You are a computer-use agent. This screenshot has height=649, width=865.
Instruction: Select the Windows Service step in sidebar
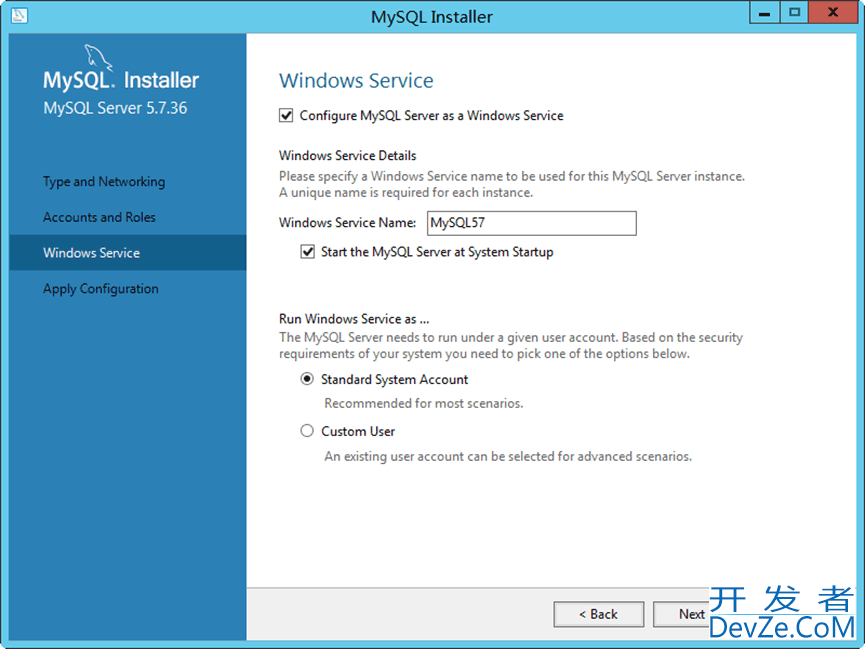point(127,253)
